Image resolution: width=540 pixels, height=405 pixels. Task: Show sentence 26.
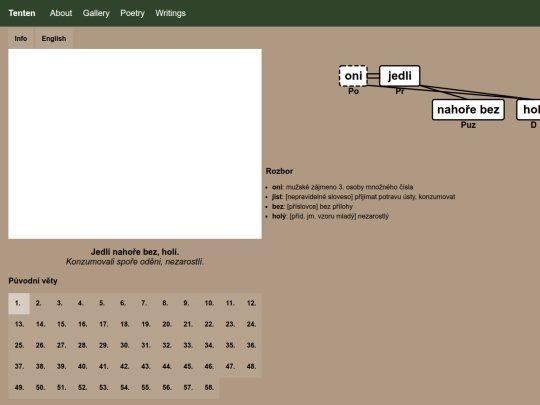click(x=40, y=345)
